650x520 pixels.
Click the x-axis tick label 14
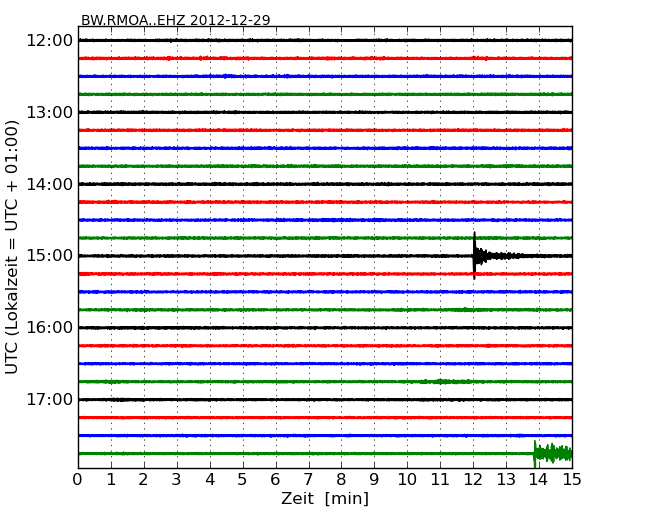click(538, 480)
